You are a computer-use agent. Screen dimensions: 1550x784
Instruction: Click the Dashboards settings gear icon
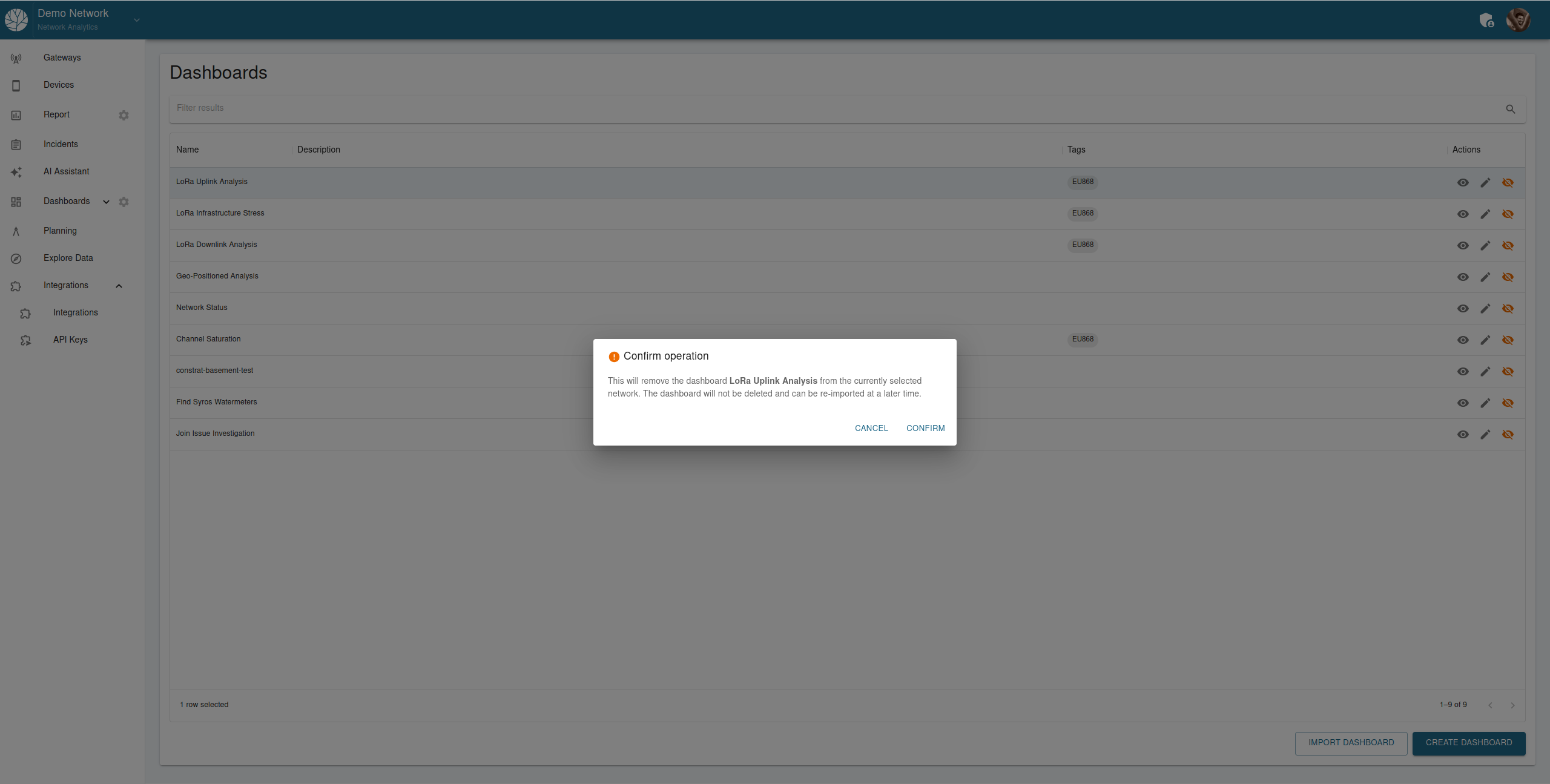(124, 202)
